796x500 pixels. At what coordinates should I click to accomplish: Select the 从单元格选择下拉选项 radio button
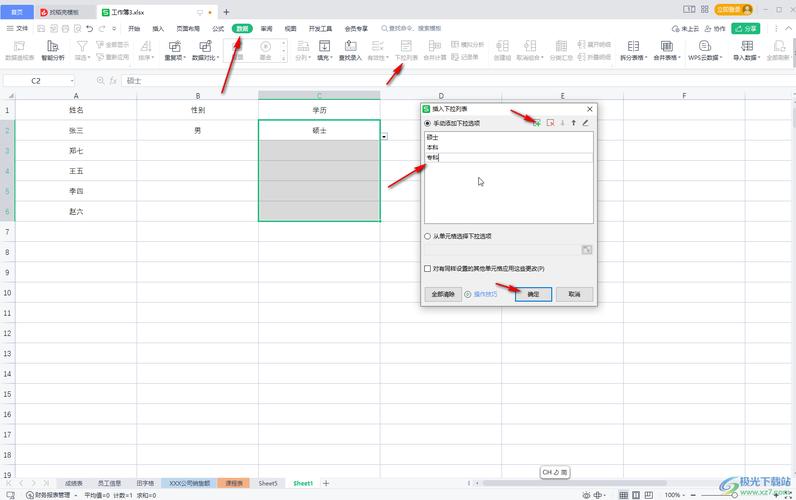pyautogui.click(x=427, y=236)
